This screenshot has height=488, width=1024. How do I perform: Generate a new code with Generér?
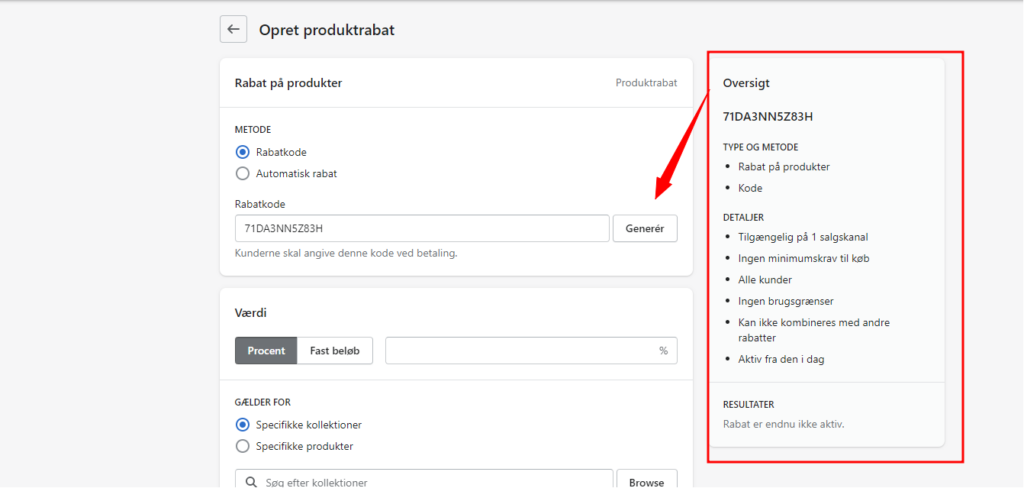click(x=645, y=229)
